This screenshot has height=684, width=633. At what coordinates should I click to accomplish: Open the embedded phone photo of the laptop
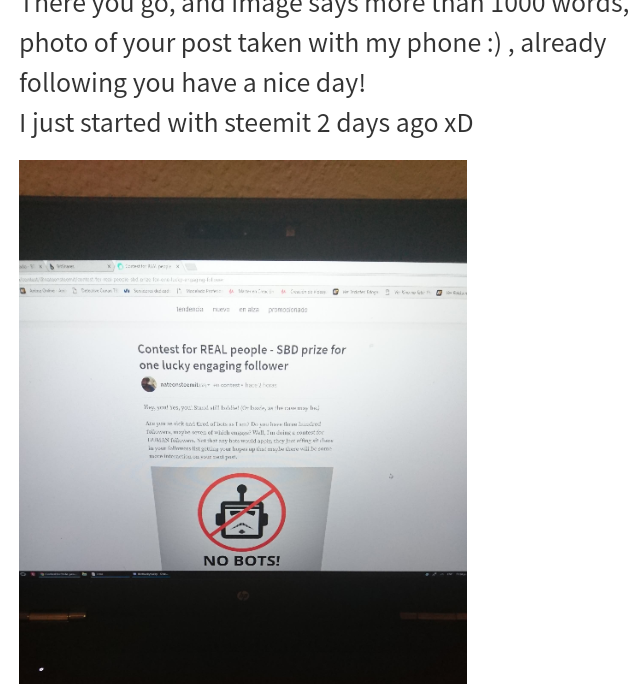click(x=243, y=422)
